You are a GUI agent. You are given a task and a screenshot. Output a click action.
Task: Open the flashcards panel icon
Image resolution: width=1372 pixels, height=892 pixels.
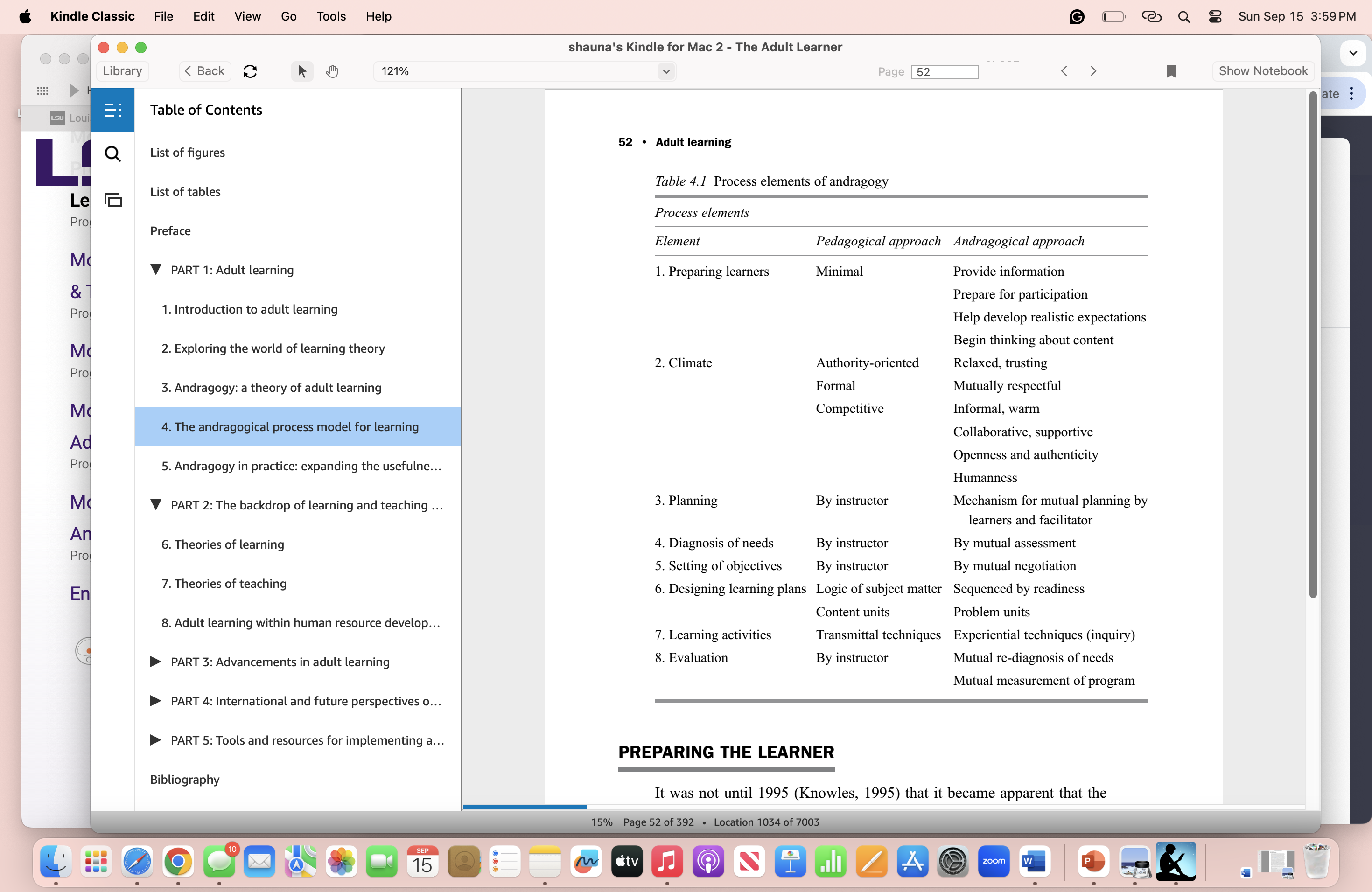113,200
